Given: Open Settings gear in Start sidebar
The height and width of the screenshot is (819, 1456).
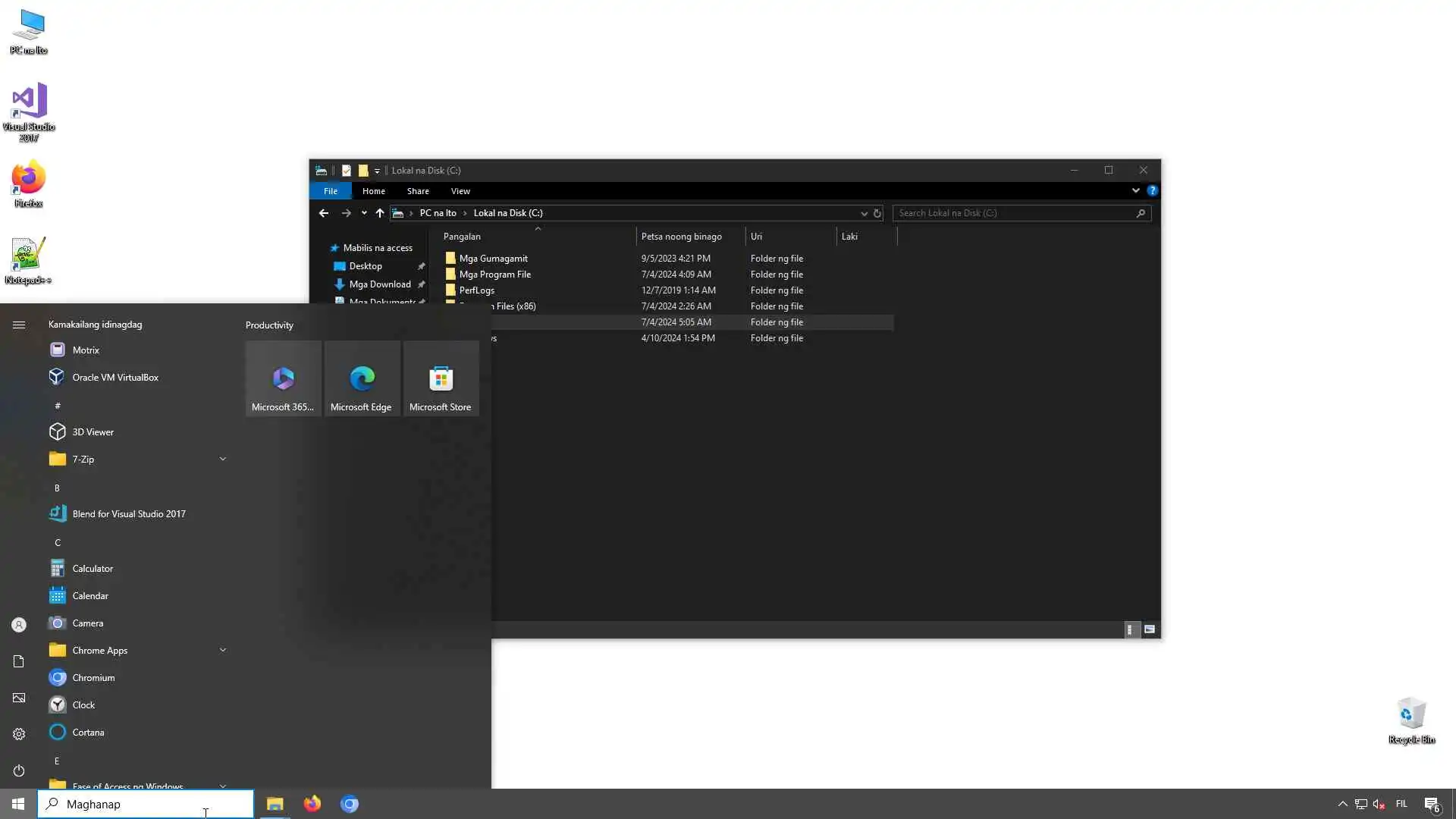Looking at the screenshot, I should tap(19, 734).
